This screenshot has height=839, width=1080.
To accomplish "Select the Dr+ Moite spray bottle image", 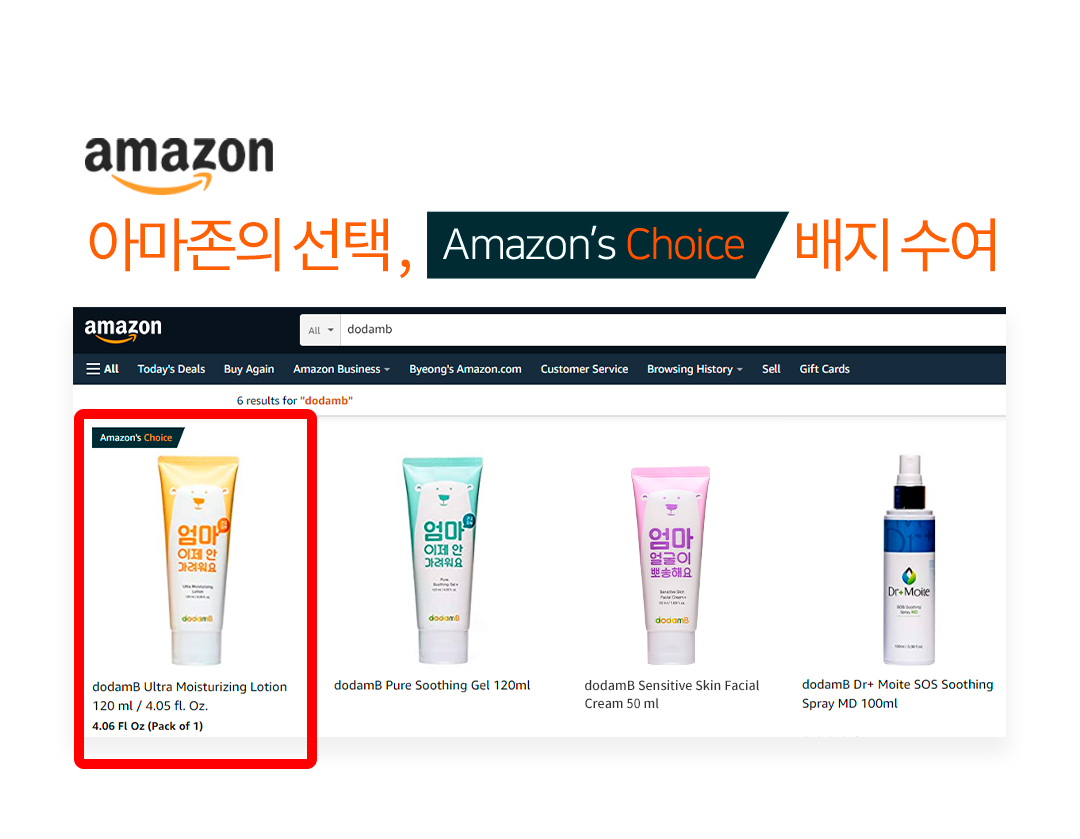I will (x=909, y=559).
